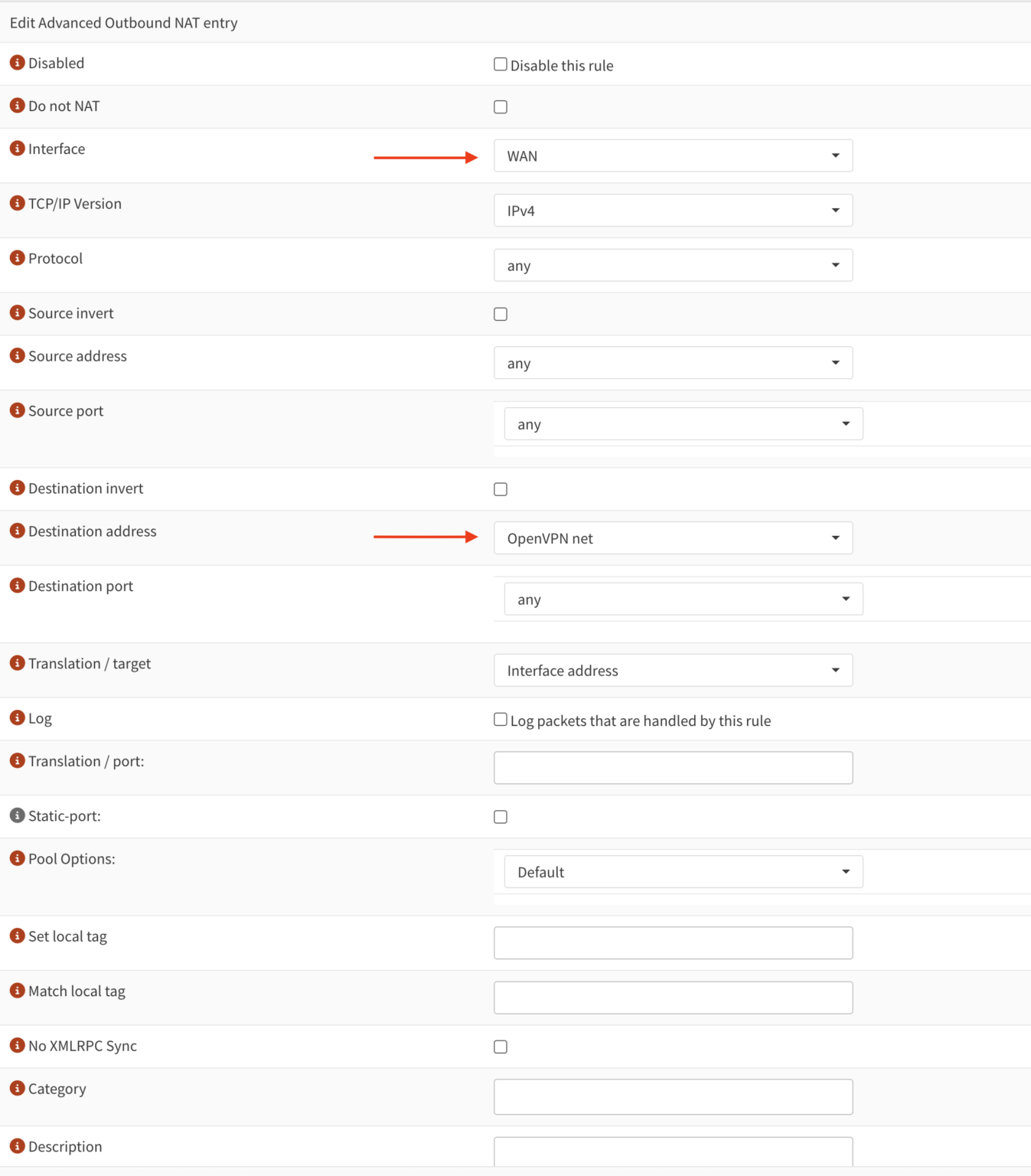Open the Destination address dropdown showing OpenVPN net

(x=673, y=537)
